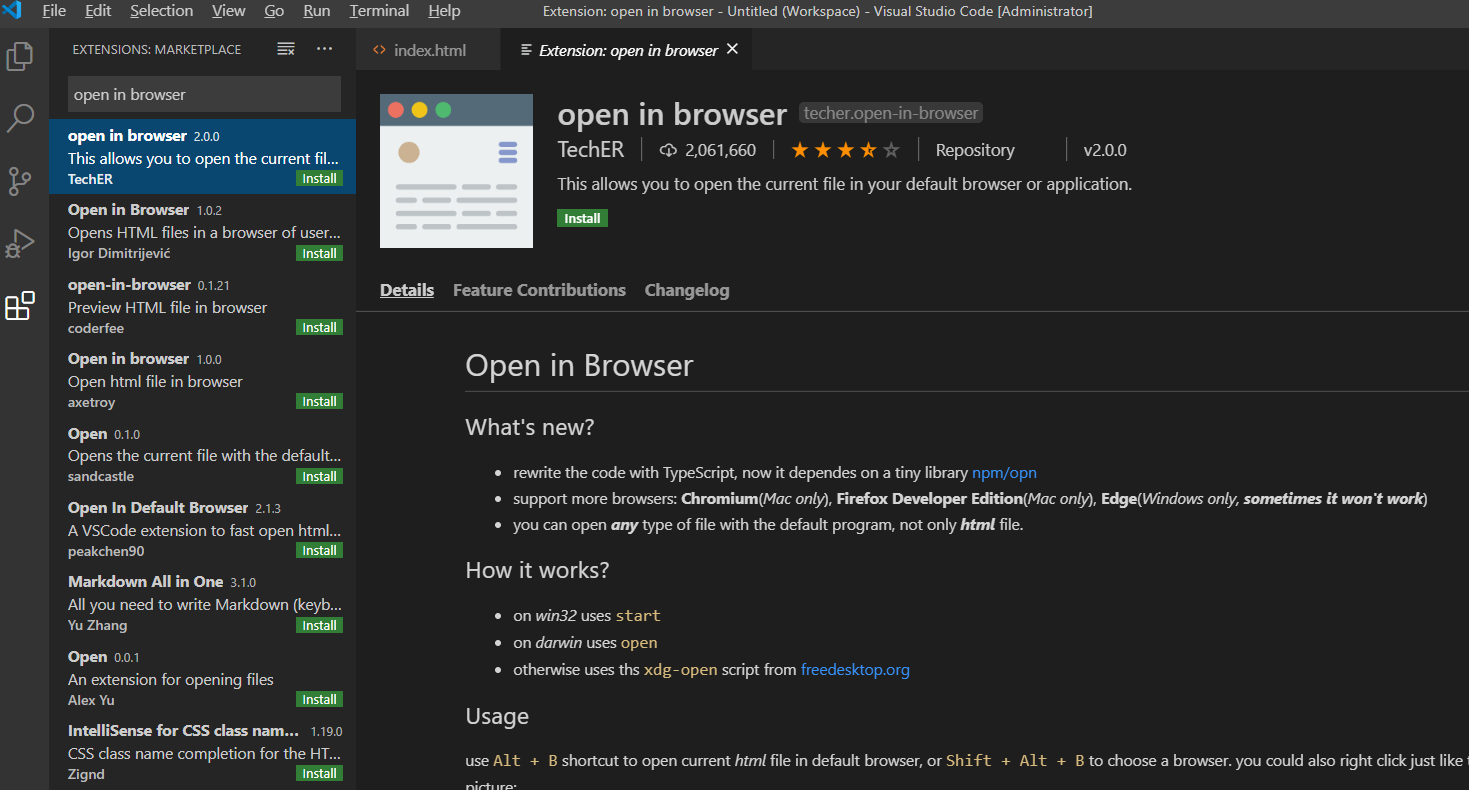Select Open in Browser 1.0.2 list entry
The width and height of the screenshot is (1469, 790).
[202, 231]
